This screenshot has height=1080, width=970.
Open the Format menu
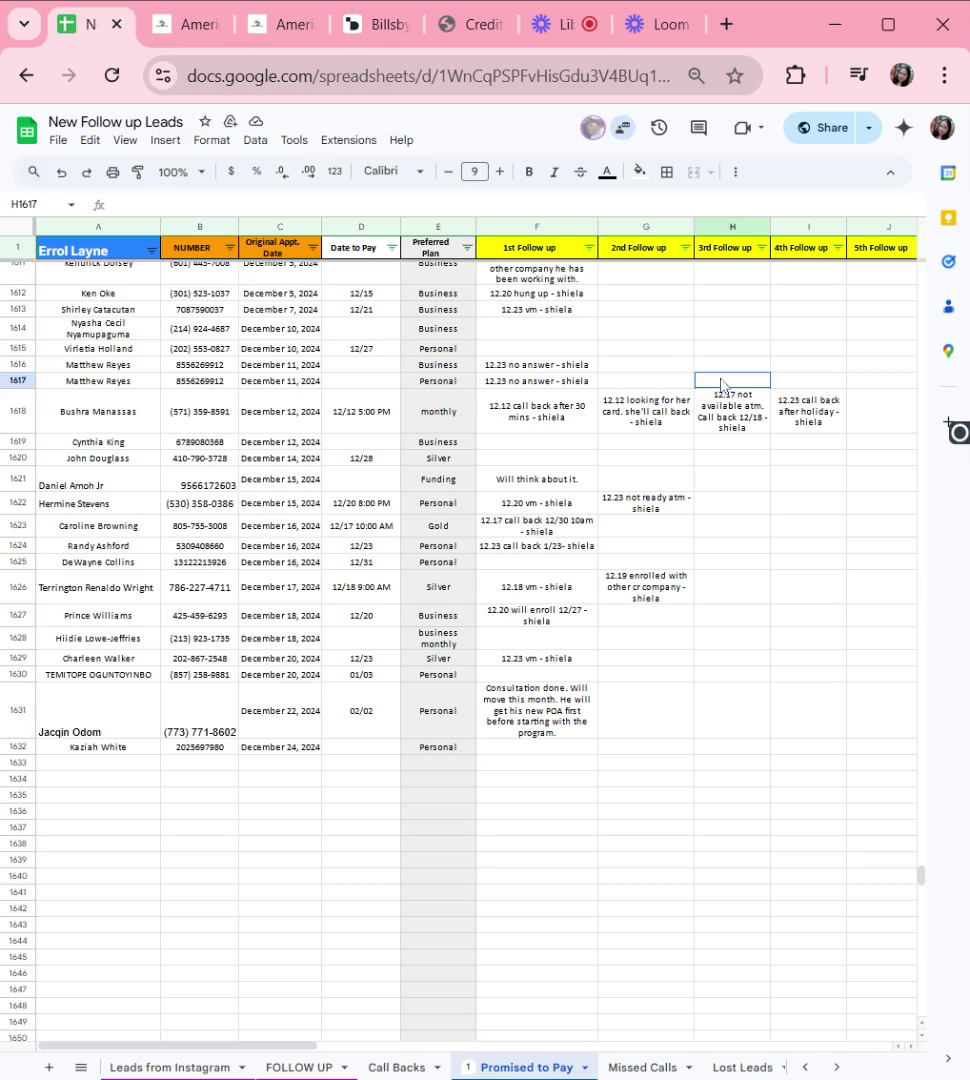211,140
